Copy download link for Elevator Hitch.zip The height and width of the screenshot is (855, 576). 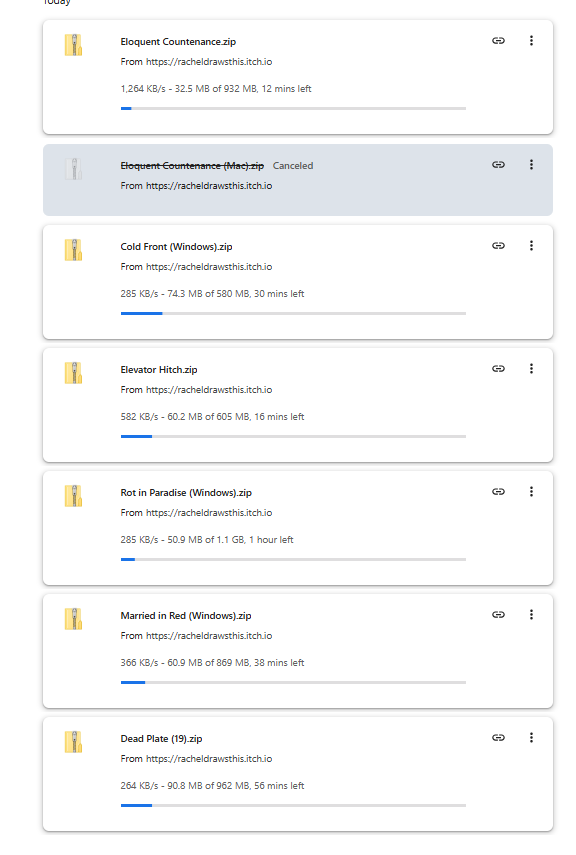click(x=498, y=369)
